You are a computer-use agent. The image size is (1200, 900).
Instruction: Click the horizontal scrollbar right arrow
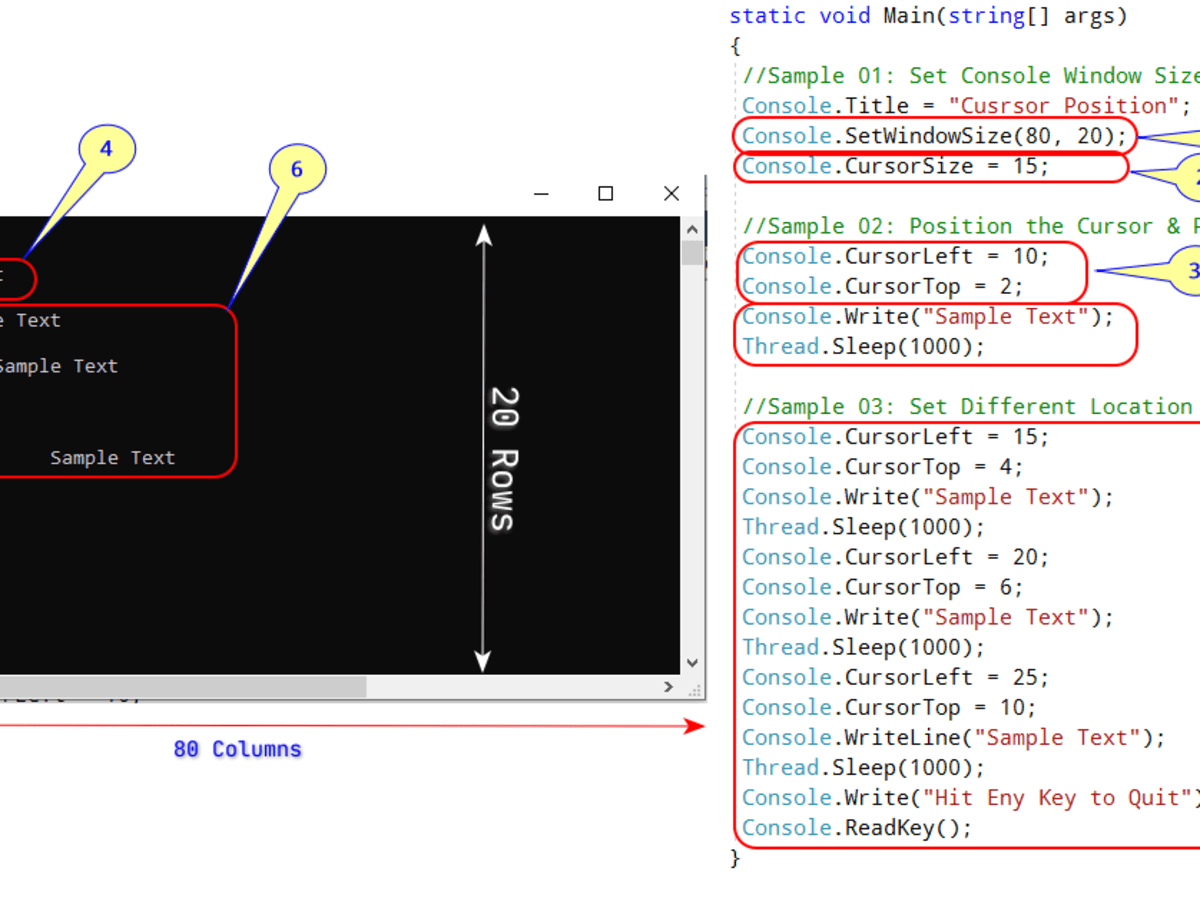coord(669,687)
